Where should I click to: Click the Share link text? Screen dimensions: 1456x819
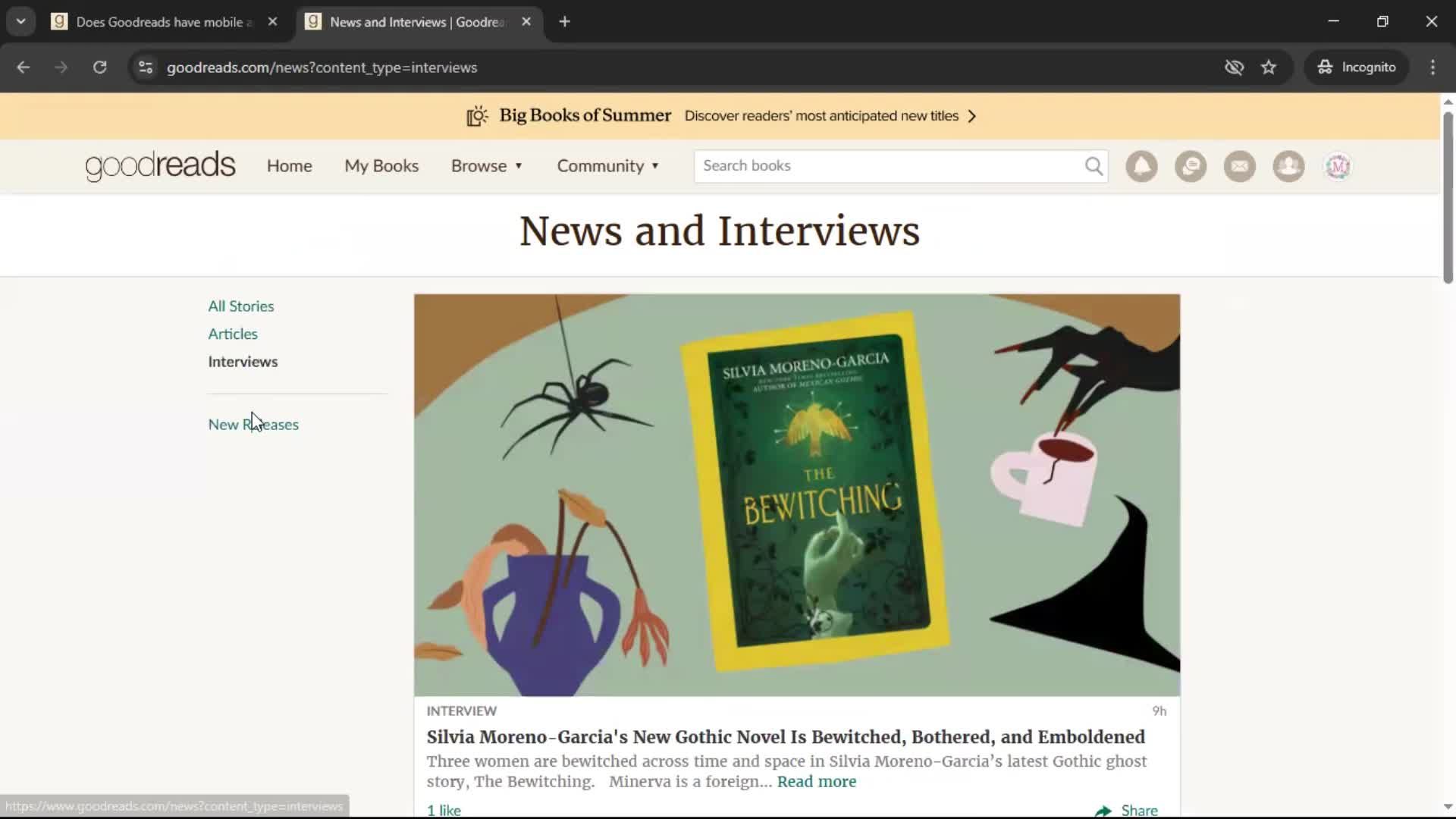pyautogui.click(x=1139, y=811)
